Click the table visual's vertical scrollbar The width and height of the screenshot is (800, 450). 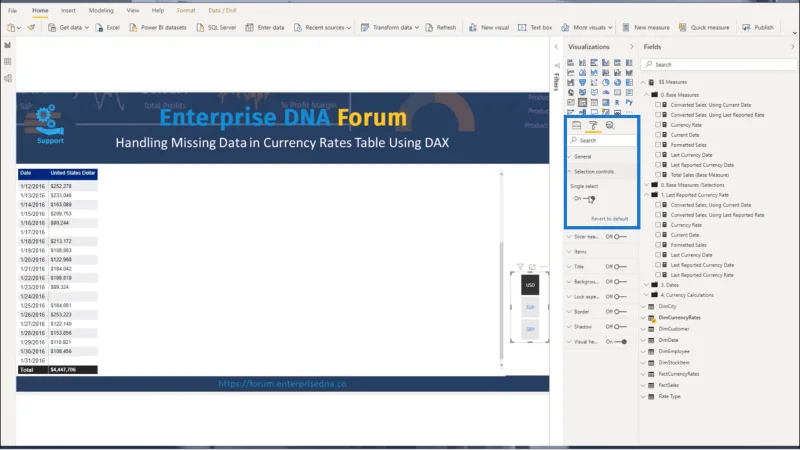click(x=501, y=301)
